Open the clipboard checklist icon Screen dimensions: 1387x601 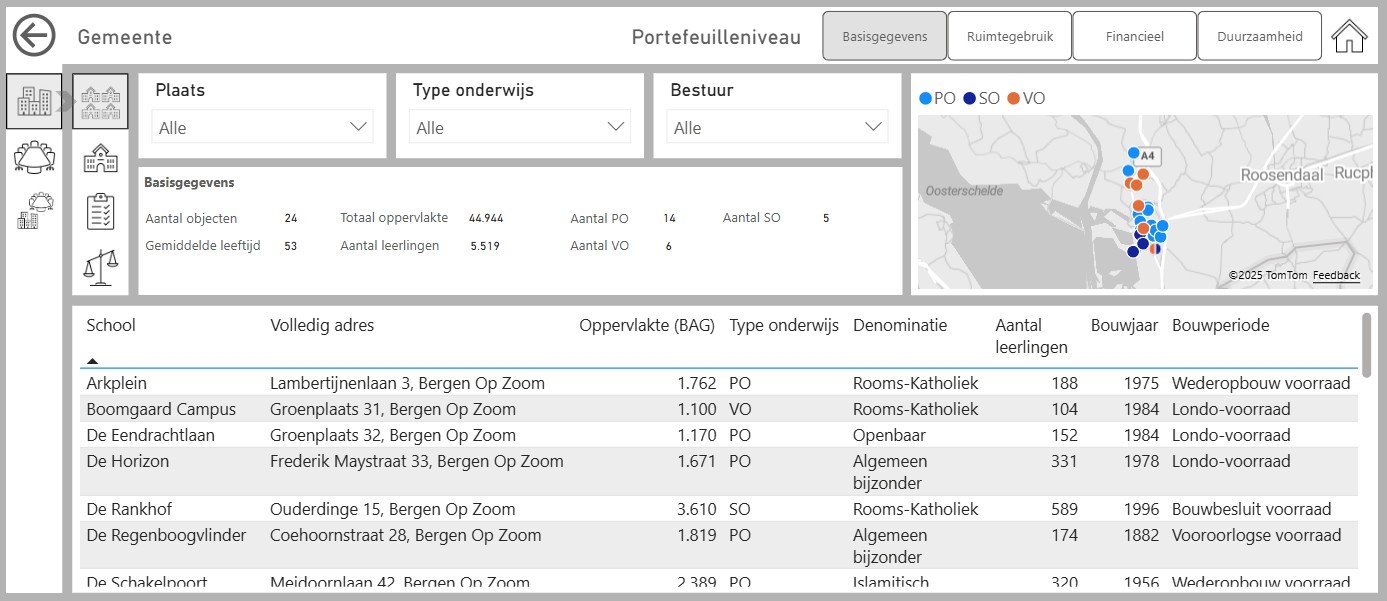(100, 211)
